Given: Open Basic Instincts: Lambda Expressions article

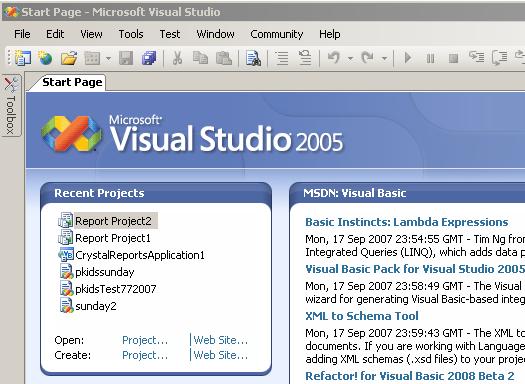Looking at the screenshot, I should [x=407, y=222].
